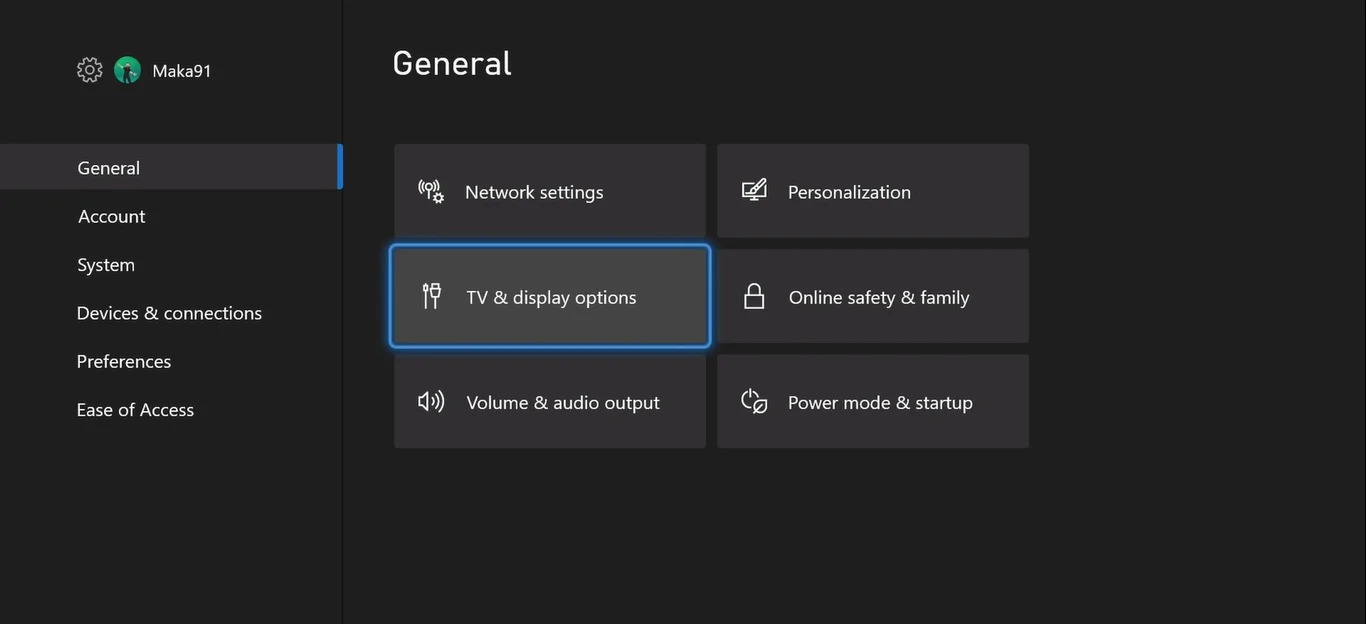This screenshot has height=624, width=1366.
Task: Click the Personalization monitor-pencil icon
Action: pyautogui.click(x=754, y=190)
